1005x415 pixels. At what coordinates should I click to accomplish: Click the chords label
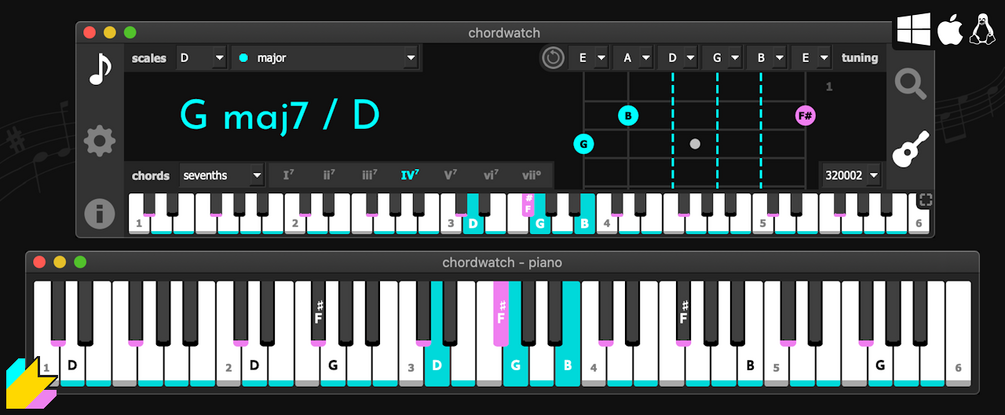[151, 175]
